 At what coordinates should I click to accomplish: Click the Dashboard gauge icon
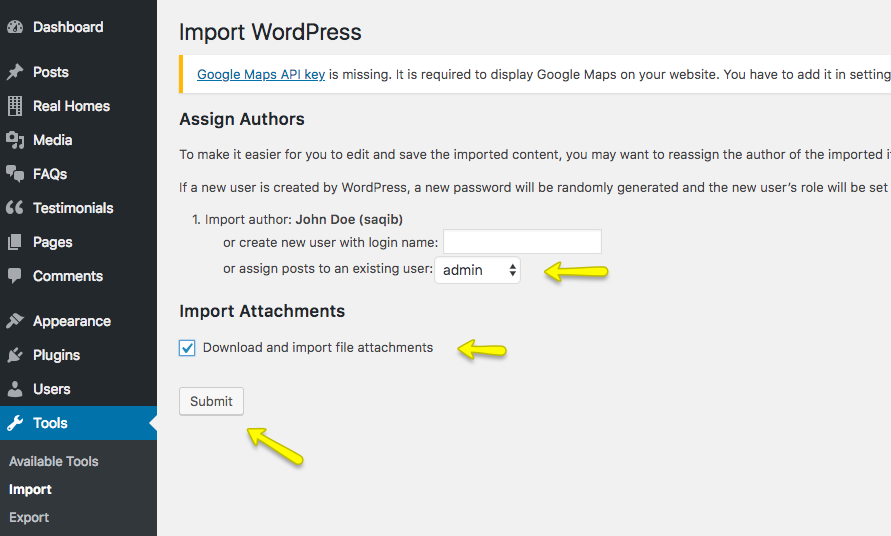click(15, 27)
